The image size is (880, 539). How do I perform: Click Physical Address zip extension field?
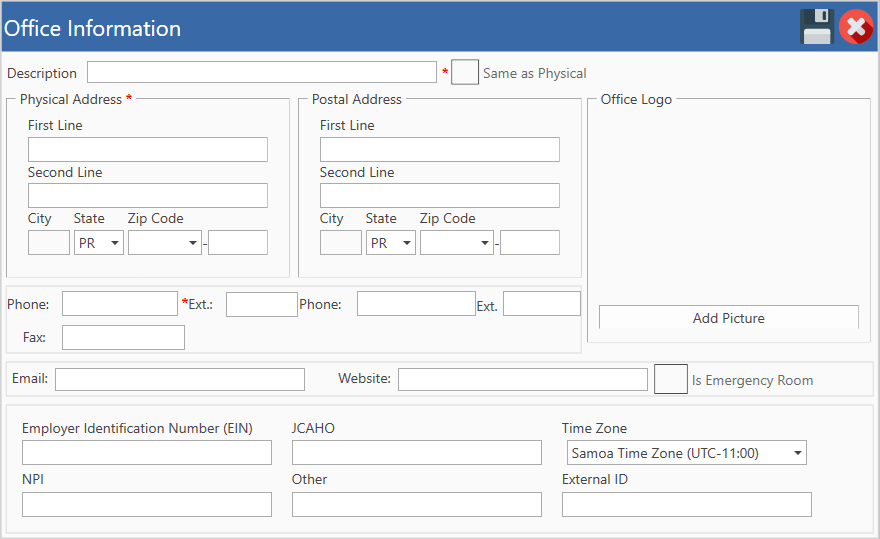point(238,243)
